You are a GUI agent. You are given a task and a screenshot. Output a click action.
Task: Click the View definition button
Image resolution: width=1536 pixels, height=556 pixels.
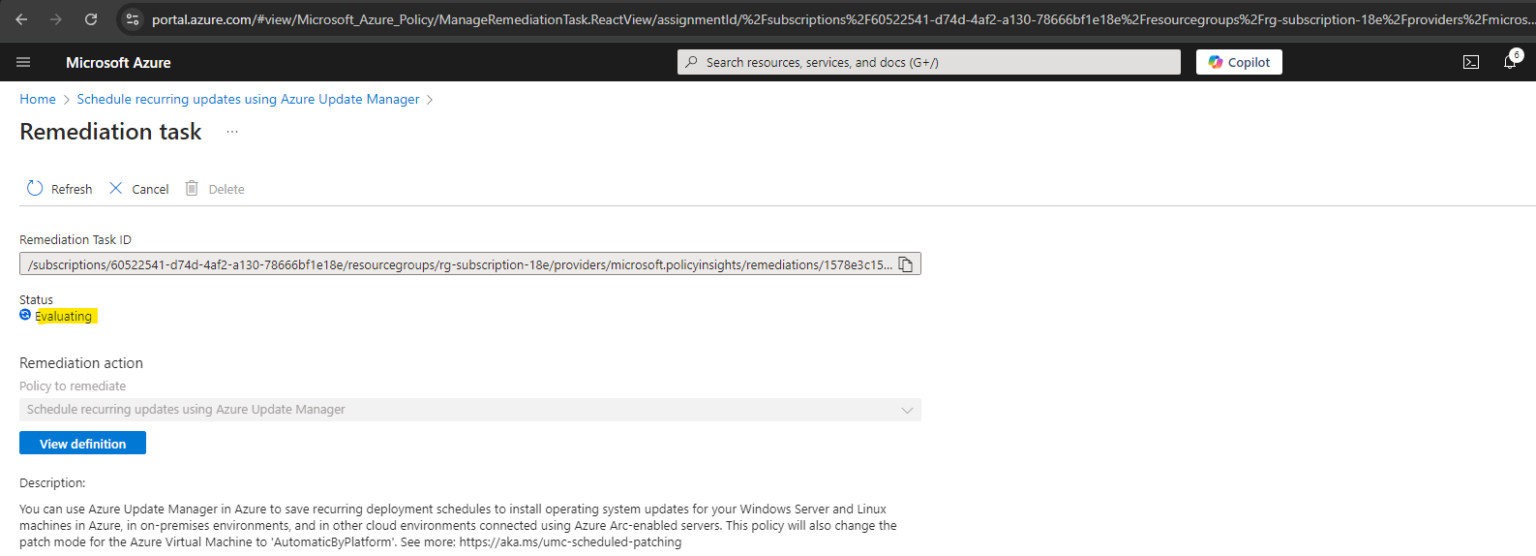coord(83,443)
